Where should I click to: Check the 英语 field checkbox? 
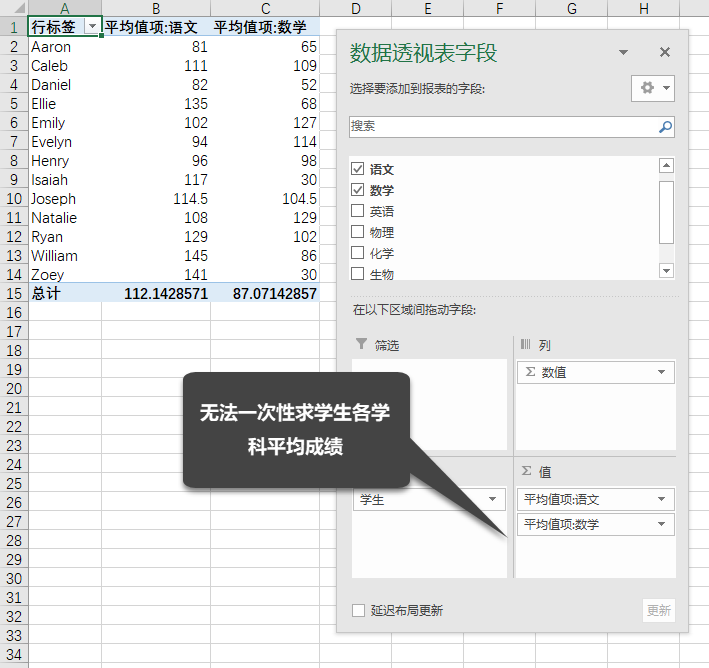[x=358, y=211]
